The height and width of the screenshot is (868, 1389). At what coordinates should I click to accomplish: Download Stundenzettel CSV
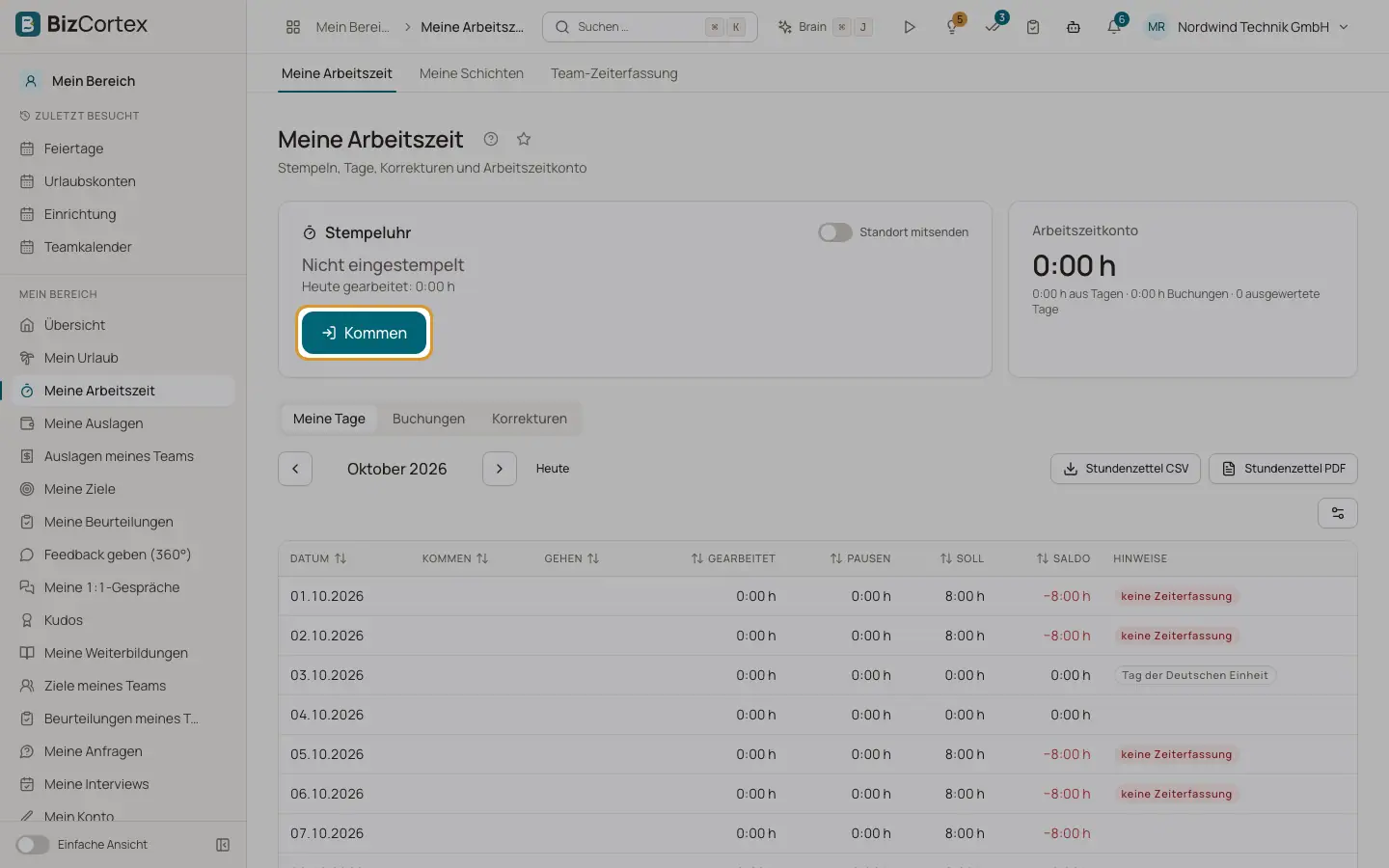click(x=1126, y=469)
